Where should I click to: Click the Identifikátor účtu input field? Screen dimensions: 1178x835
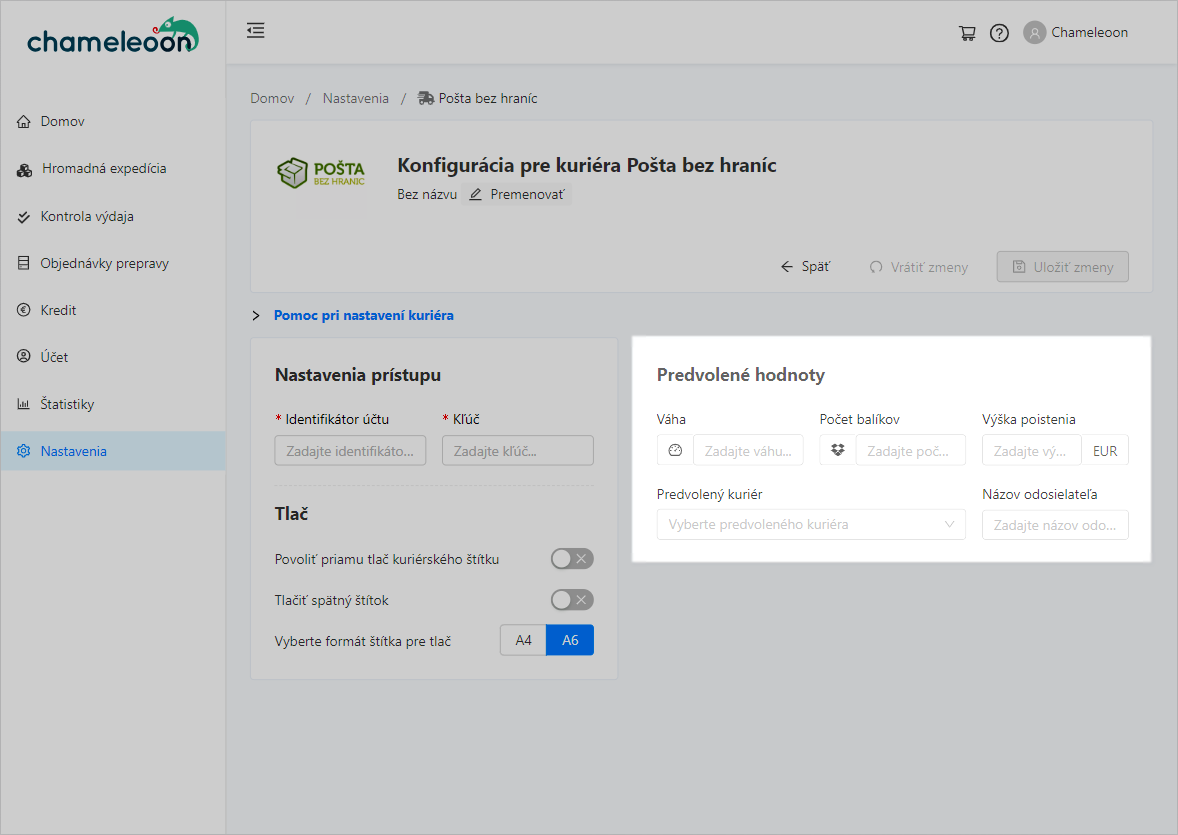point(350,451)
